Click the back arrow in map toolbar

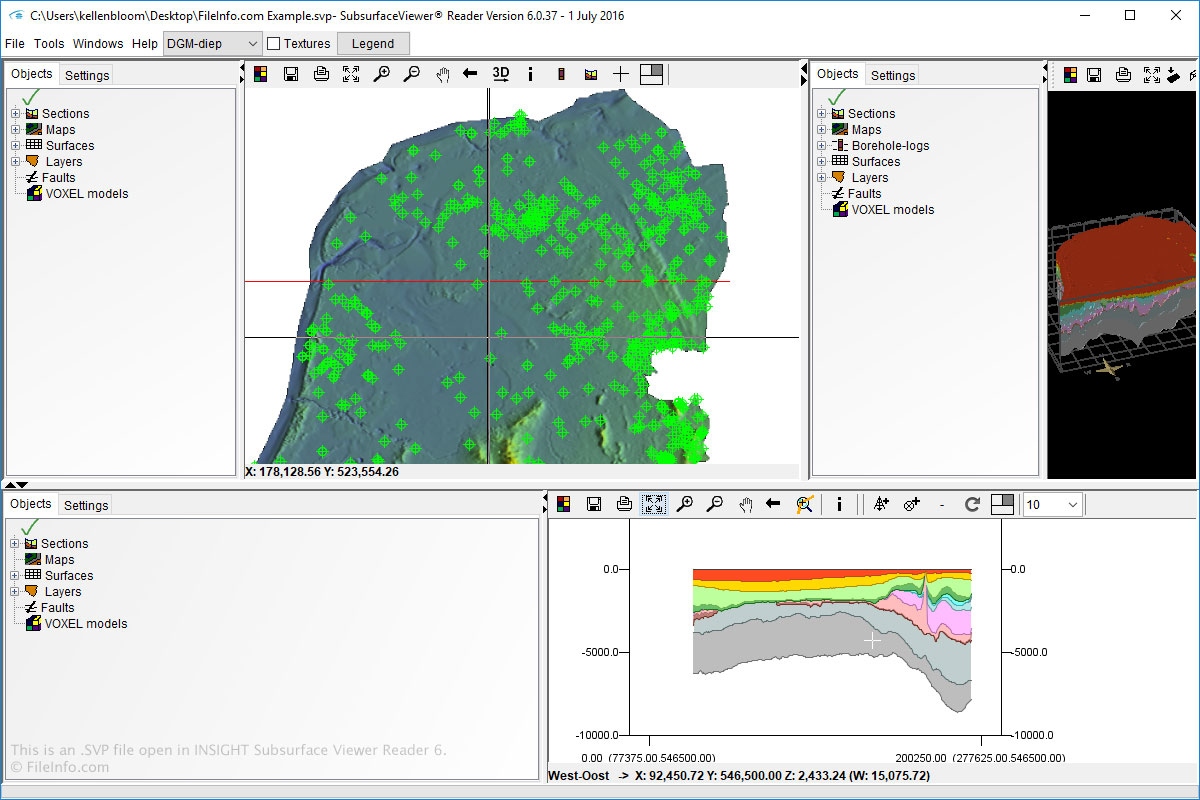(470, 74)
